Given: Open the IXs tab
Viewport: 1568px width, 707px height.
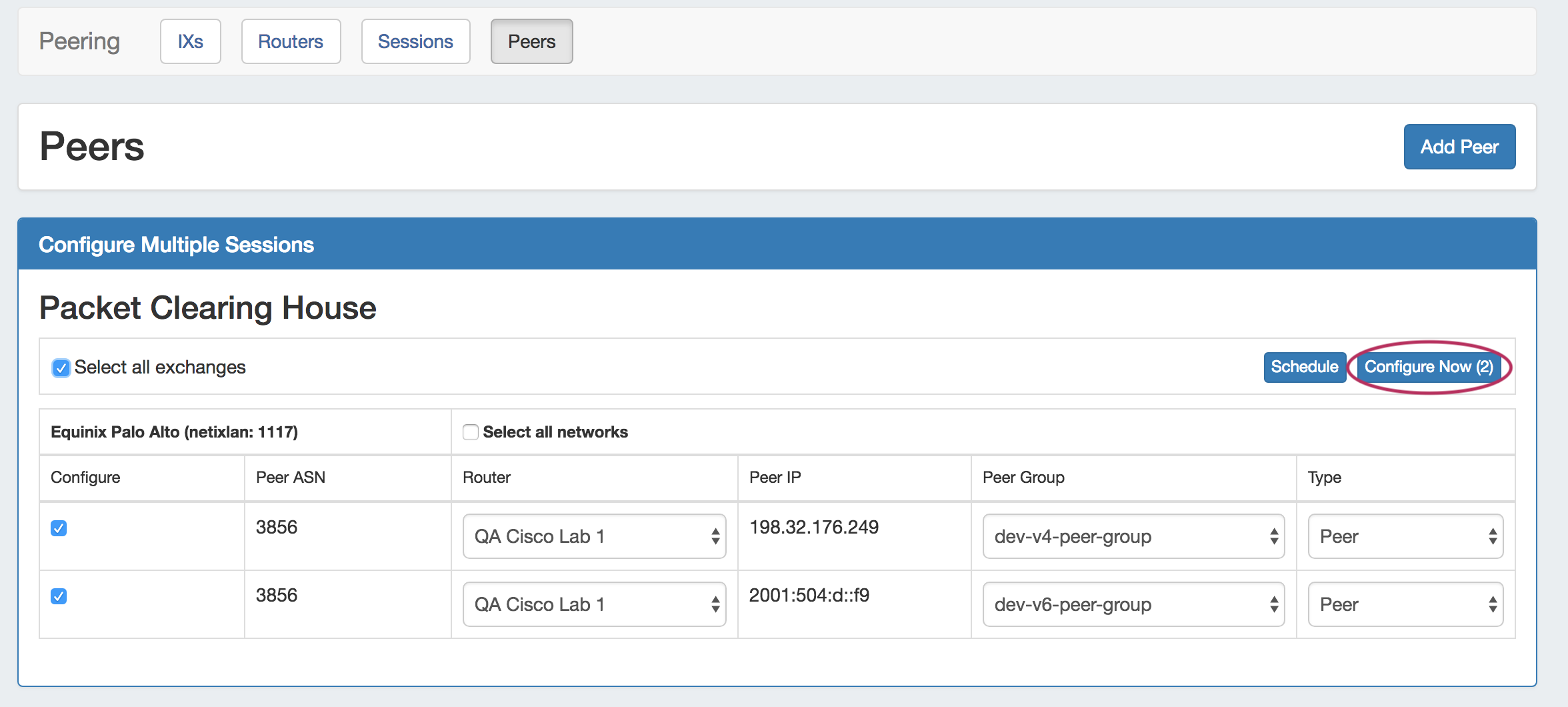Looking at the screenshot, I should [x=190, y=41].
